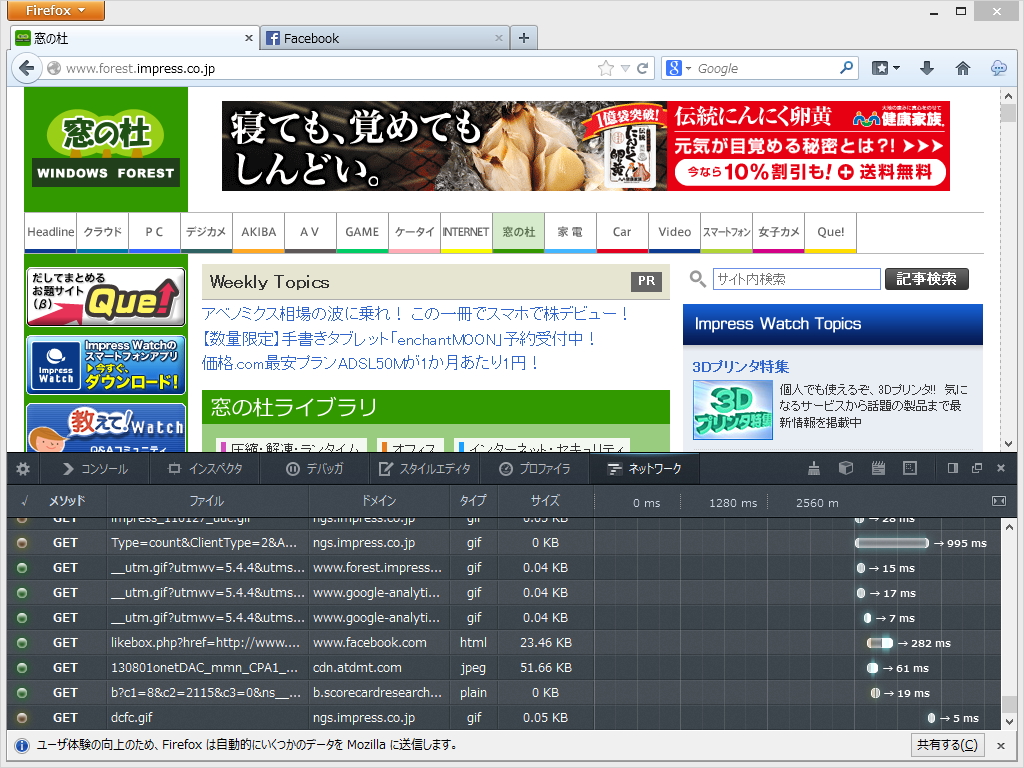Navigate back with the back arrow
The width and height of the screenshot is (1024, 768).
pos(26,68)
